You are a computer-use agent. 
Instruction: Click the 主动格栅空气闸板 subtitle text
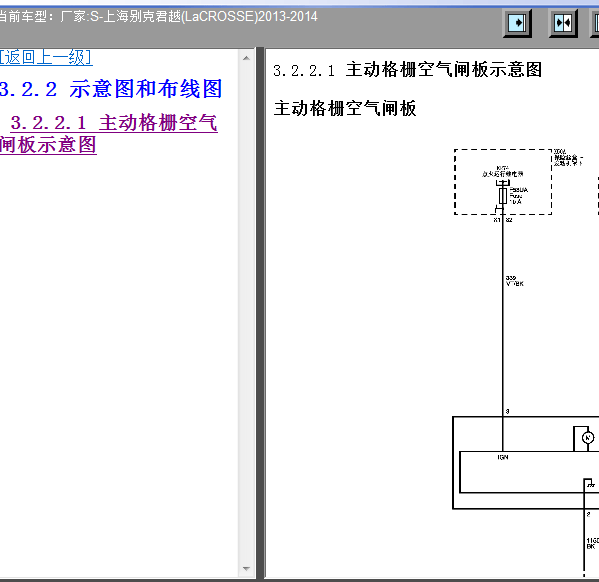(x=345, y=108)
